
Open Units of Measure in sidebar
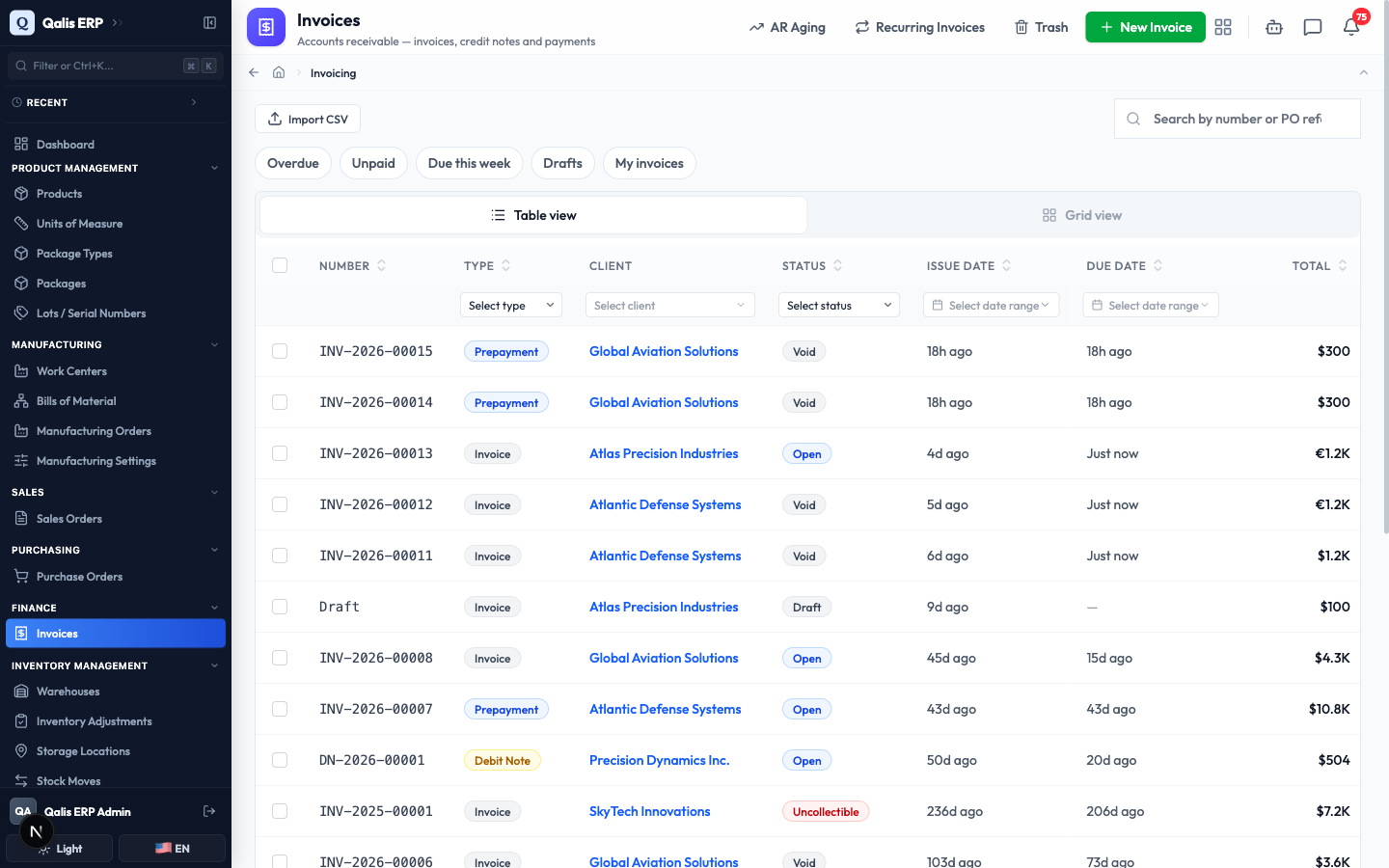[x=116, y=223]
